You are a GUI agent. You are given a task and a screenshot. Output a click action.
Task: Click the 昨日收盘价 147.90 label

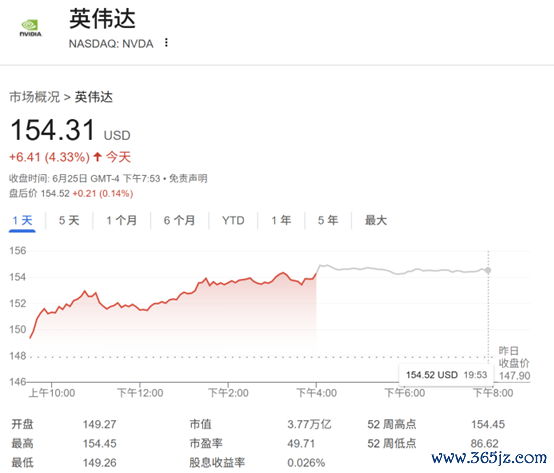[514, 363]
